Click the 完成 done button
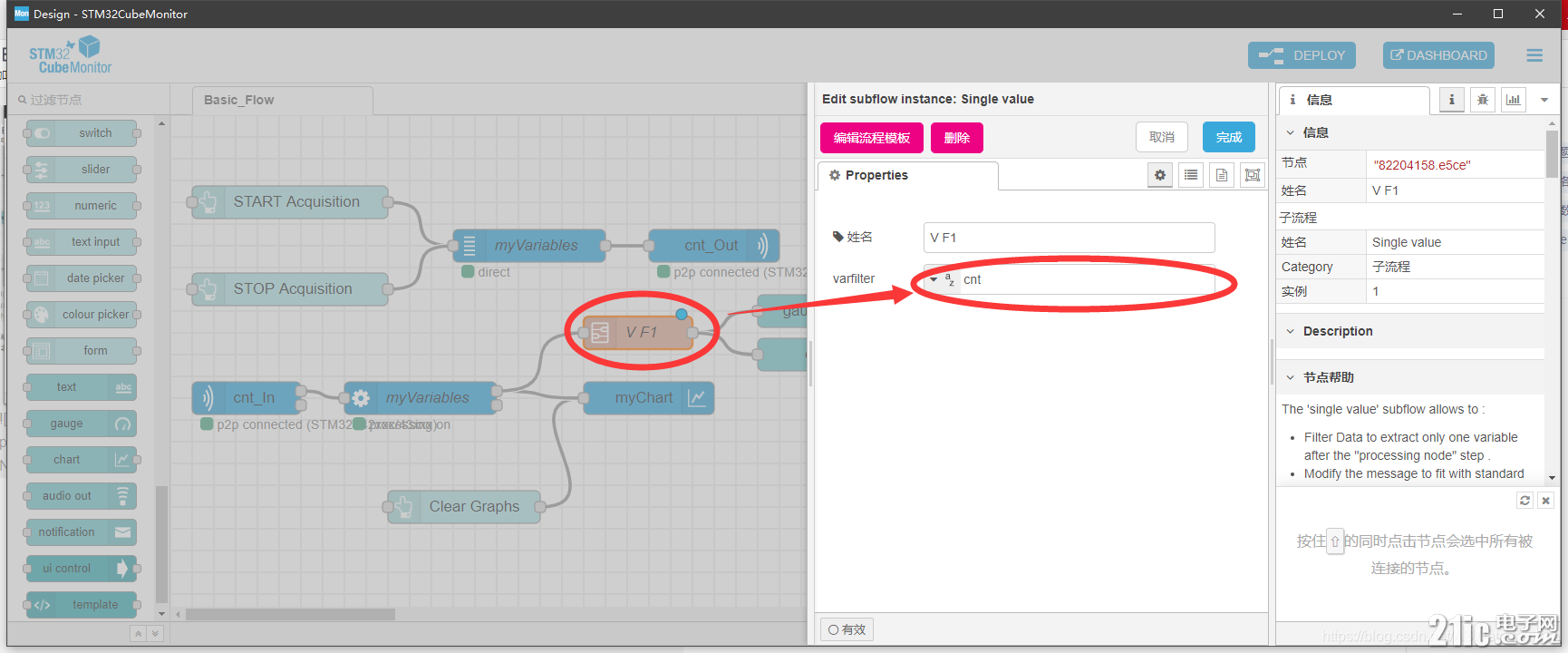 1229,137
